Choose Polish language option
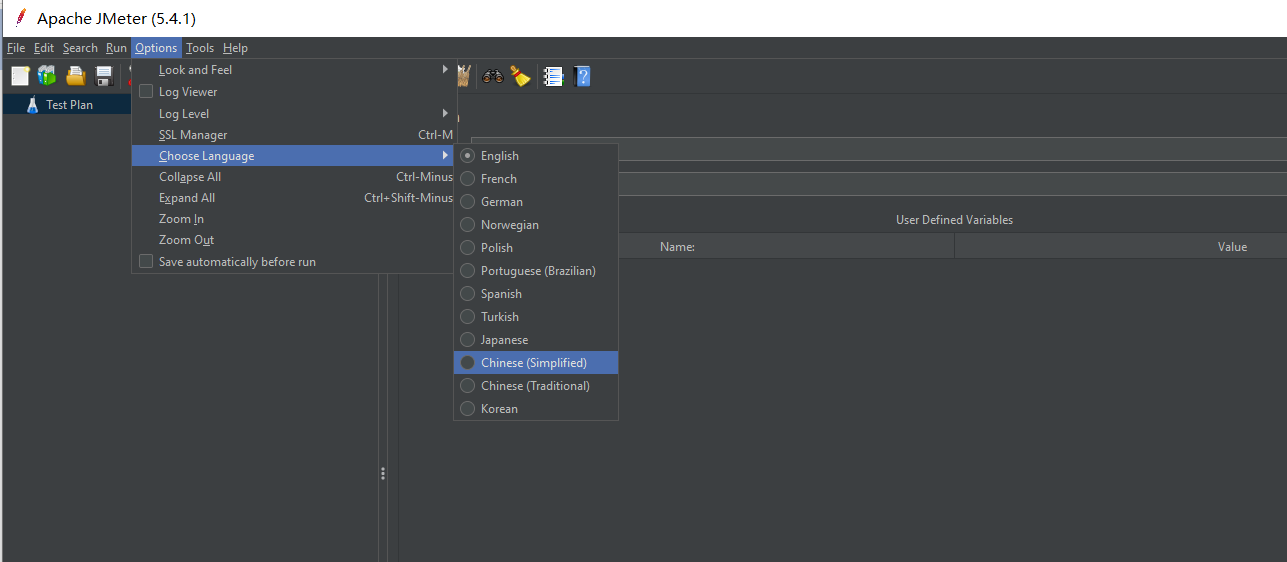The image size is (1287, 562). (536, 247)
